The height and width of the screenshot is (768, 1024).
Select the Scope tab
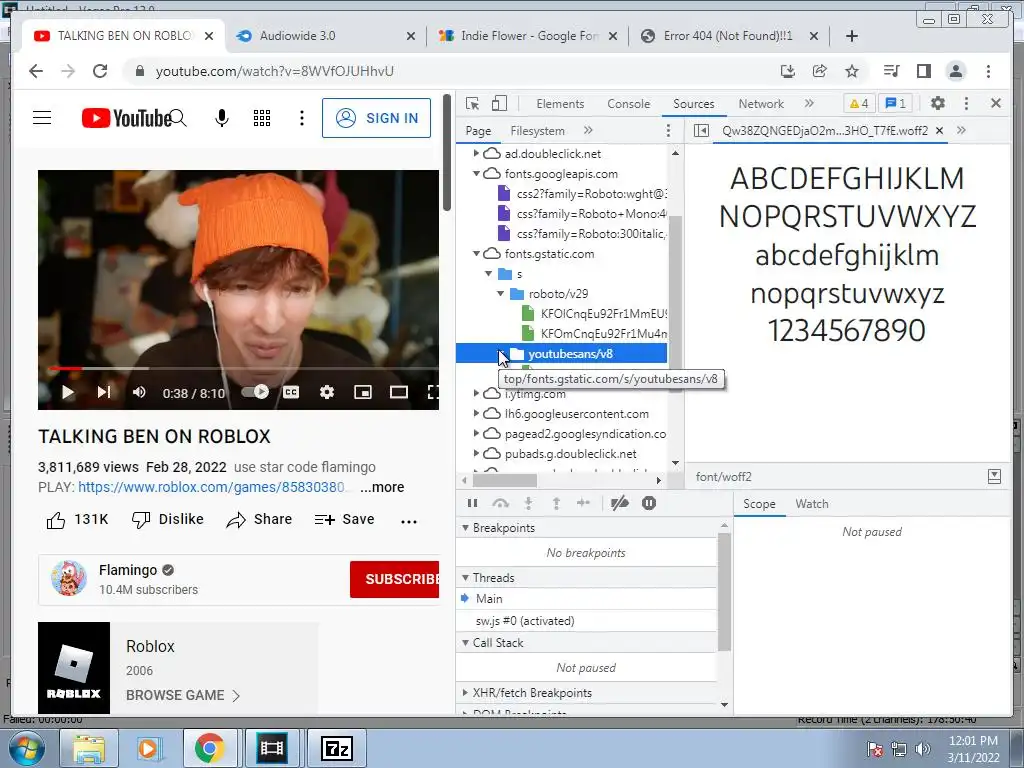(759, 504)
